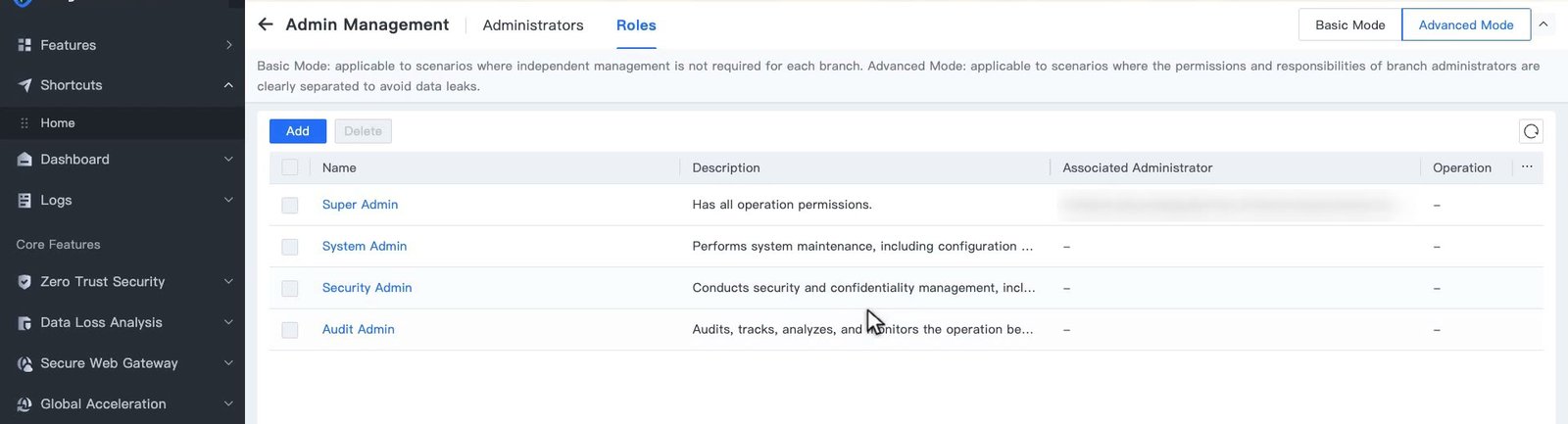Viewport: 1568px width, 424px height.
Task: Click the Operation column header
Action: pyautogui.click(x=1462, y=167)
